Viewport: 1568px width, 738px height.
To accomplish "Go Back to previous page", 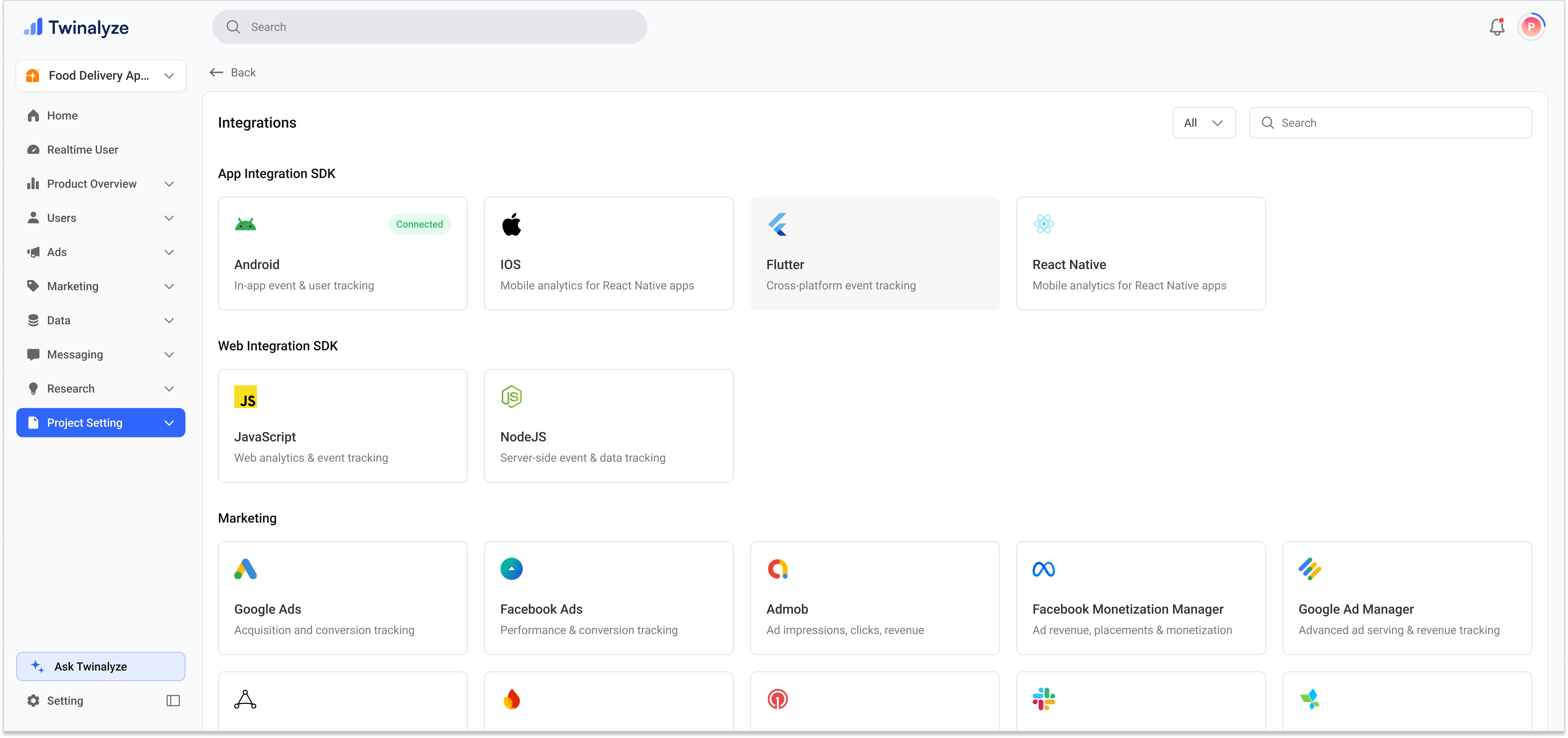I will 233,72.
